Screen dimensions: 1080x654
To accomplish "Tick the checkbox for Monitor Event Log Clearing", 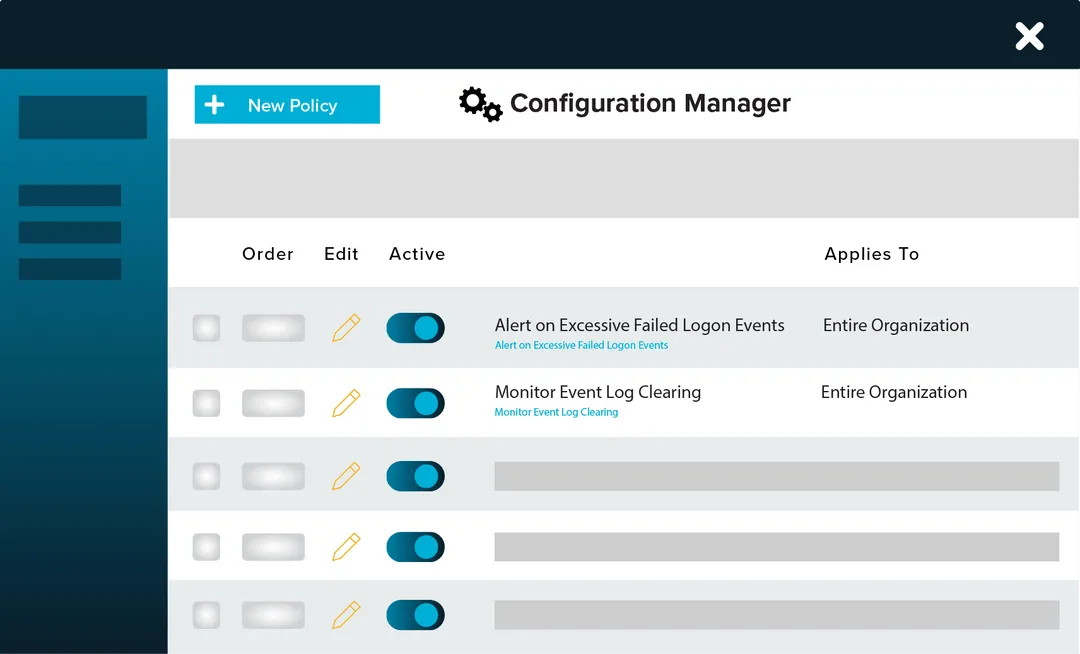I will [x=207, y=403].
